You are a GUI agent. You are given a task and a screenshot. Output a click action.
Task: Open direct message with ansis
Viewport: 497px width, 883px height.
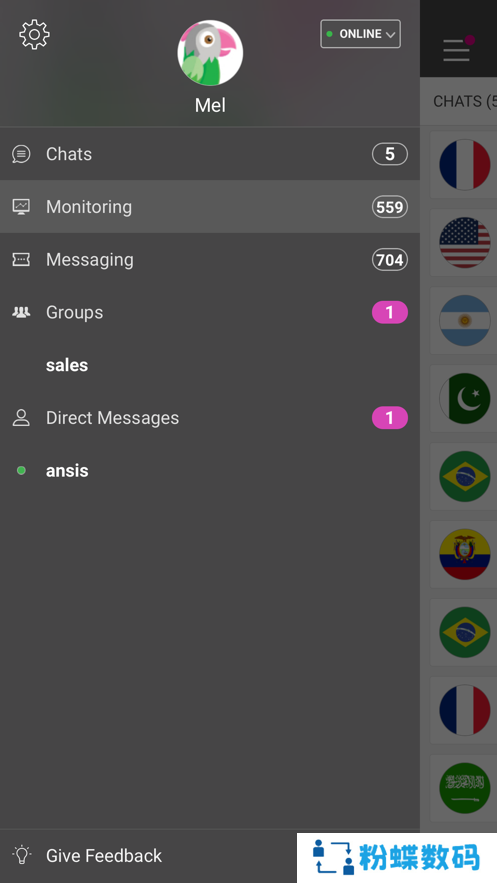[x=67, y=470]
